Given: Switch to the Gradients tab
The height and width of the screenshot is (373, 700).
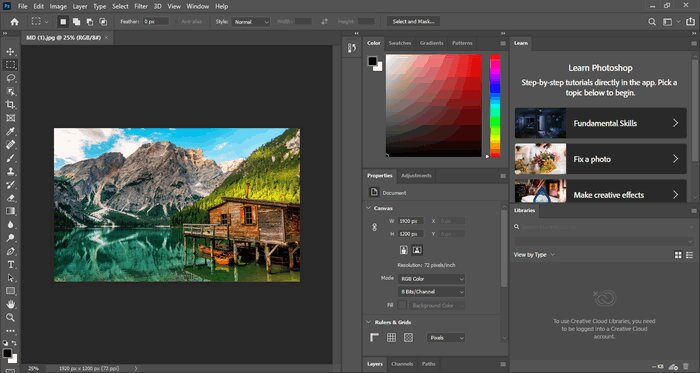Looking at the screenshot, I should 432,43.
